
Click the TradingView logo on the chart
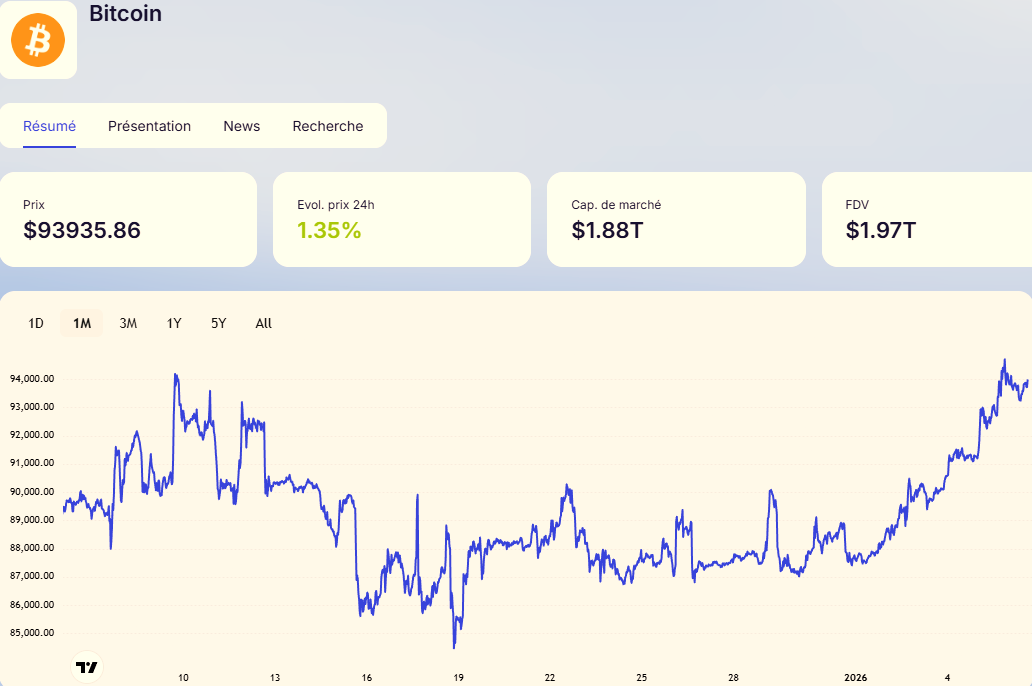[87, 667]
